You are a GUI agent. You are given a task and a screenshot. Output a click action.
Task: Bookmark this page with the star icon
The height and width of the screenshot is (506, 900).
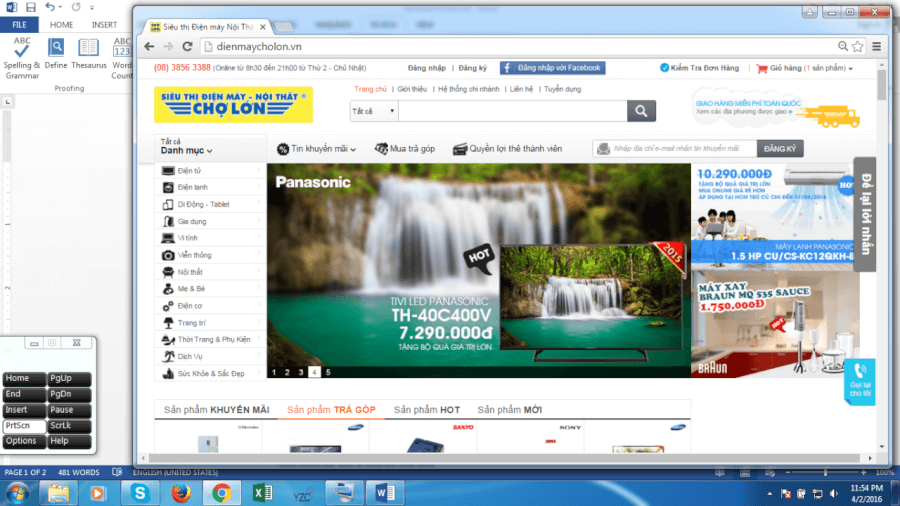click(x=857, y=46)
